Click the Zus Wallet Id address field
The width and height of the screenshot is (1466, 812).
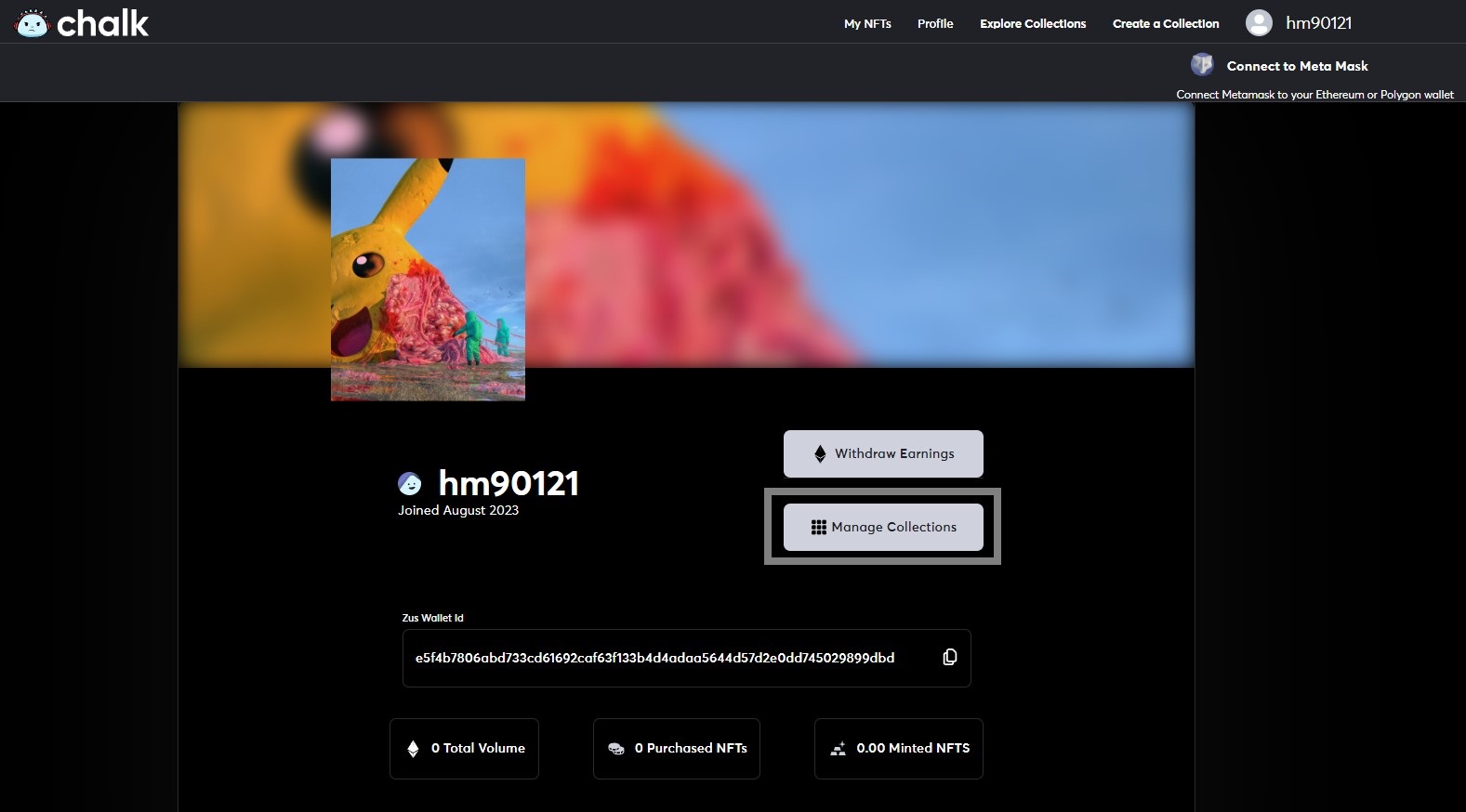click(654, 658)
